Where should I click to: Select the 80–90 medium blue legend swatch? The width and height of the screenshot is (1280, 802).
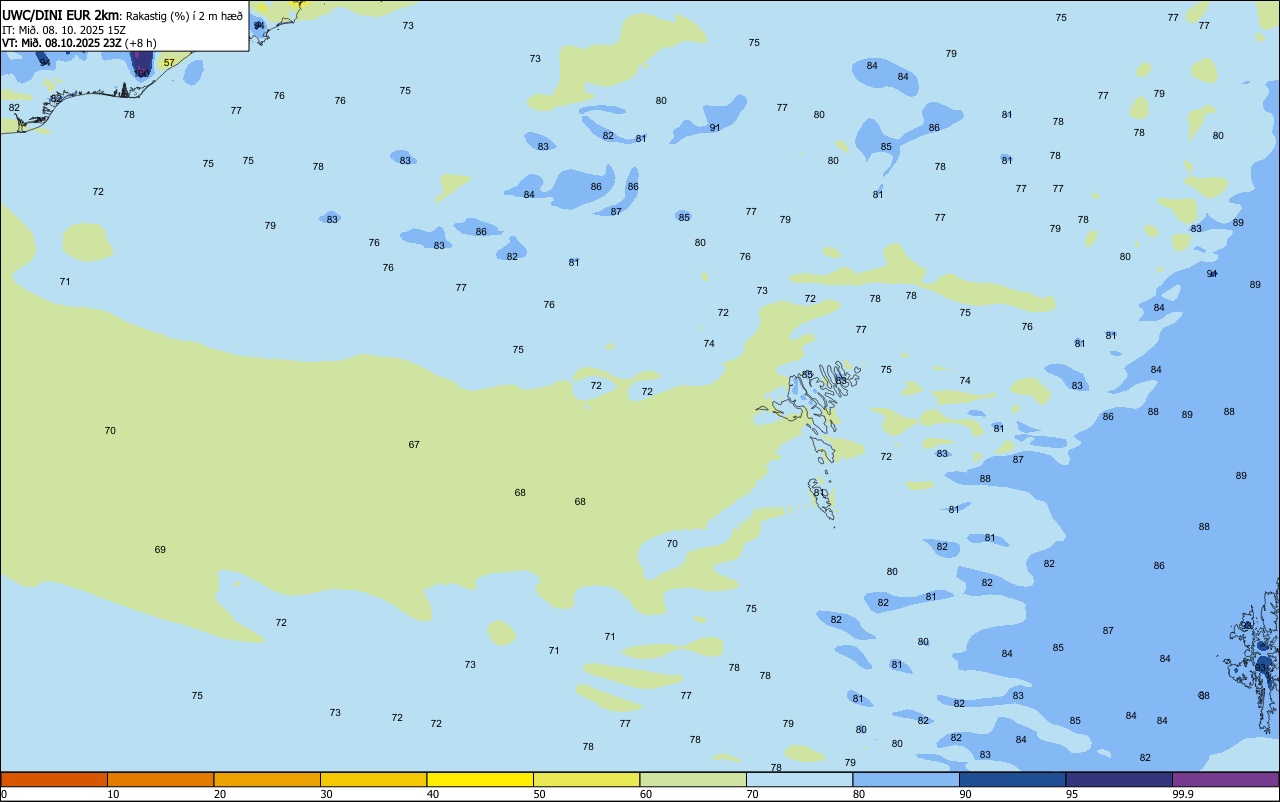click(906, 779)
